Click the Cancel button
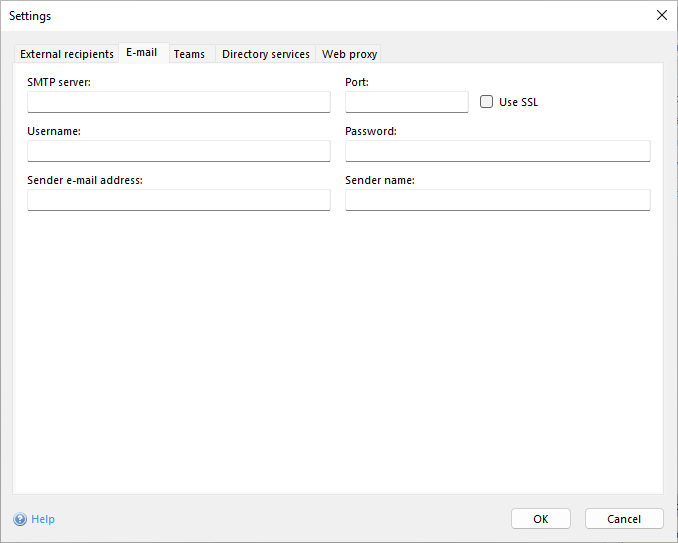Viewport: 678px width, 543px height. tap(624, 519)
